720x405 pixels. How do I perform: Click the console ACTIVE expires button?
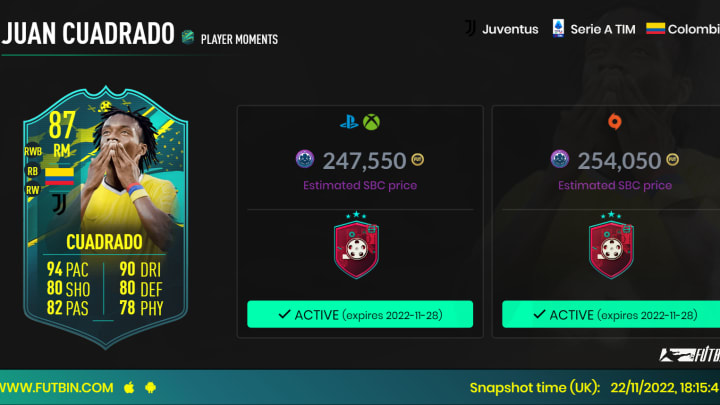[360, 314]
